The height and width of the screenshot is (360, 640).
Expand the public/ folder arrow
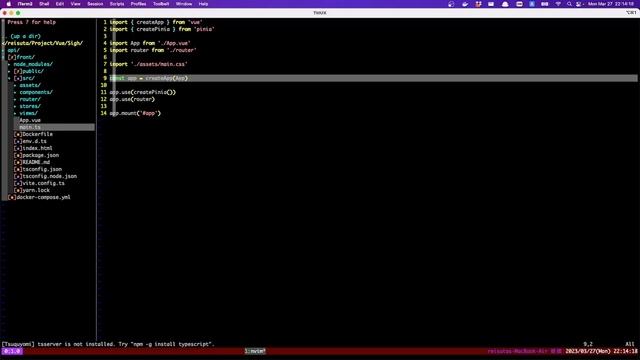pyautogui.click(x=9, y=71)
